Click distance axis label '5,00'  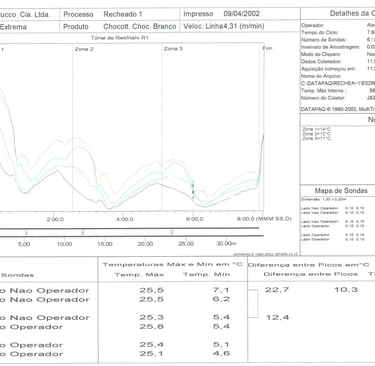coord(24,244)
